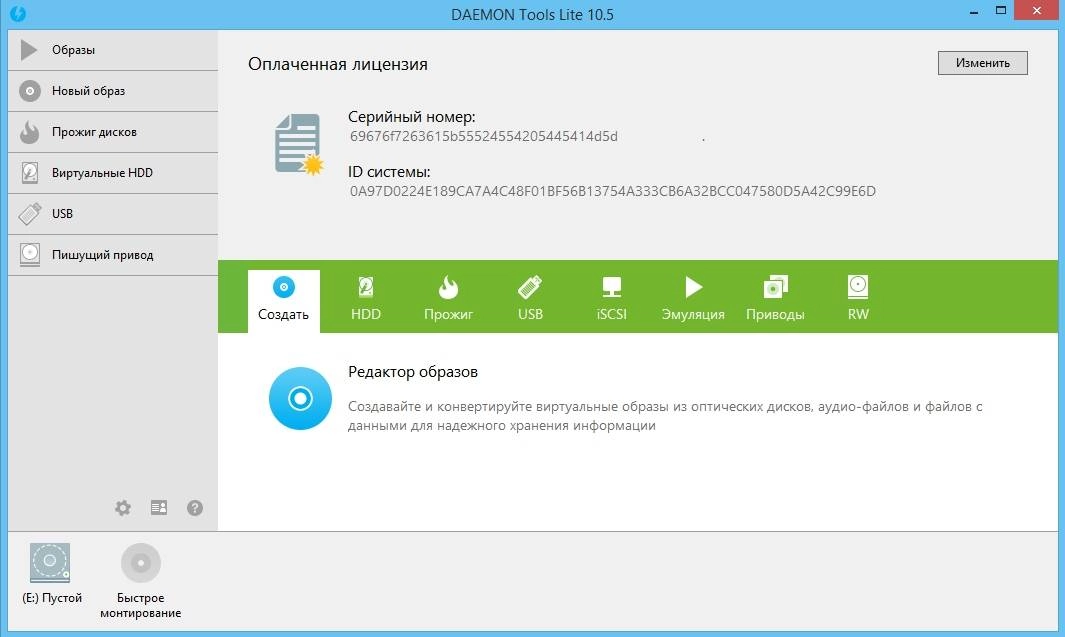The width and height of the screenshot is (1065, 637).
Task: Minimize the DAEMON Tools window
Action: point(973,12)
